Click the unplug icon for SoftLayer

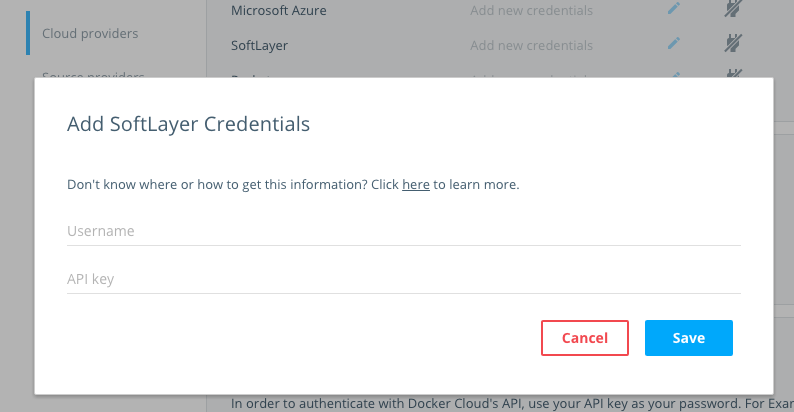[734, 44]
